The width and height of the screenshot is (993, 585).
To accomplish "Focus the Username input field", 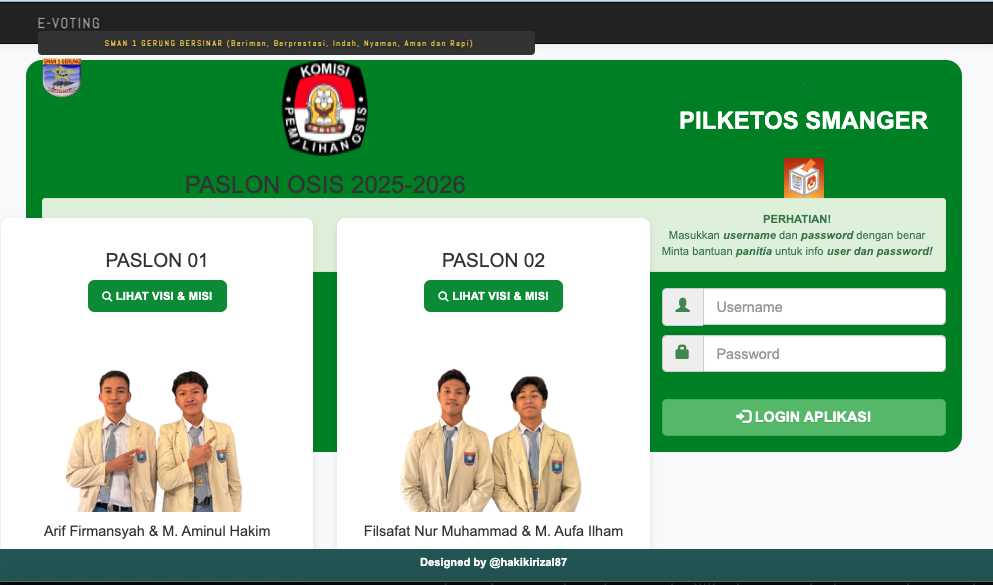I will point(823,307).
